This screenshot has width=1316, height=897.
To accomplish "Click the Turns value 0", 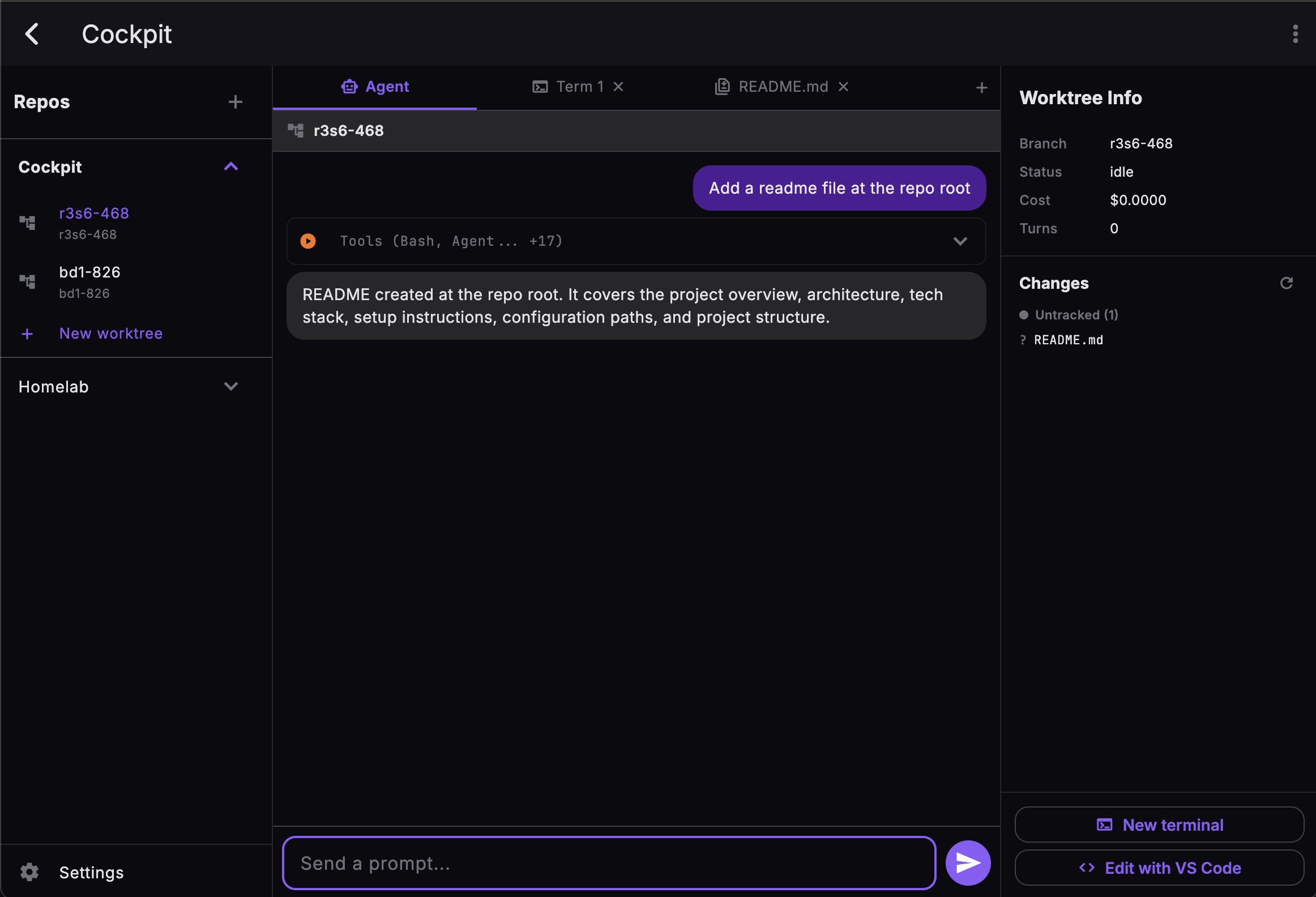I will pos(1114,228).
